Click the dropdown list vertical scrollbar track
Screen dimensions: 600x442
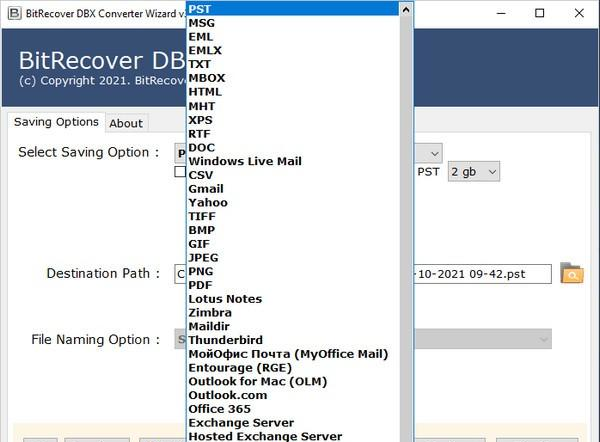406,229
